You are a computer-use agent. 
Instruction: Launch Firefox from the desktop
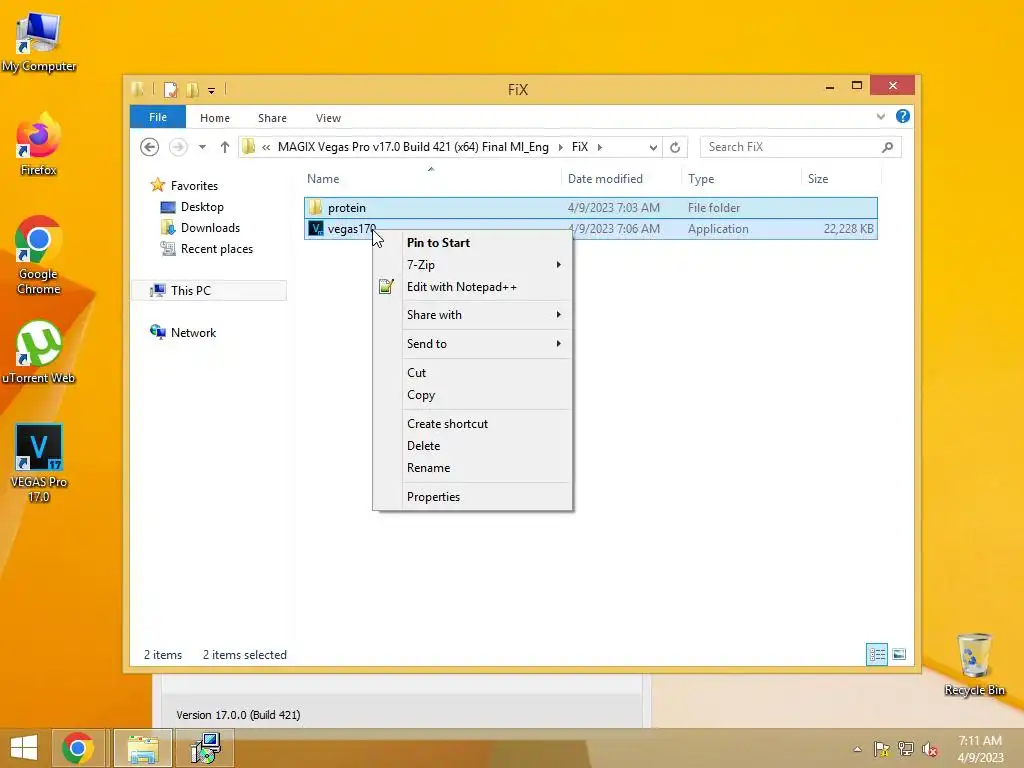click(x=39, y=144)
